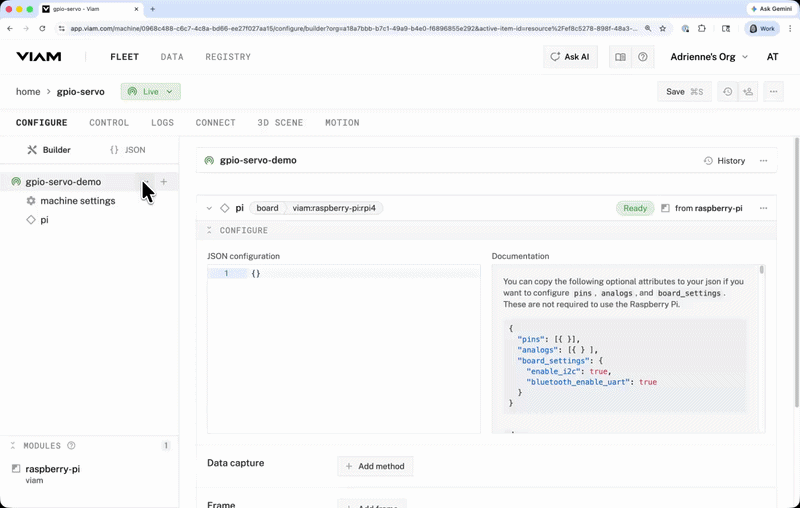Click the Ask Gemini button
This screenshot has width=800, height=508.
pos(771,9)
